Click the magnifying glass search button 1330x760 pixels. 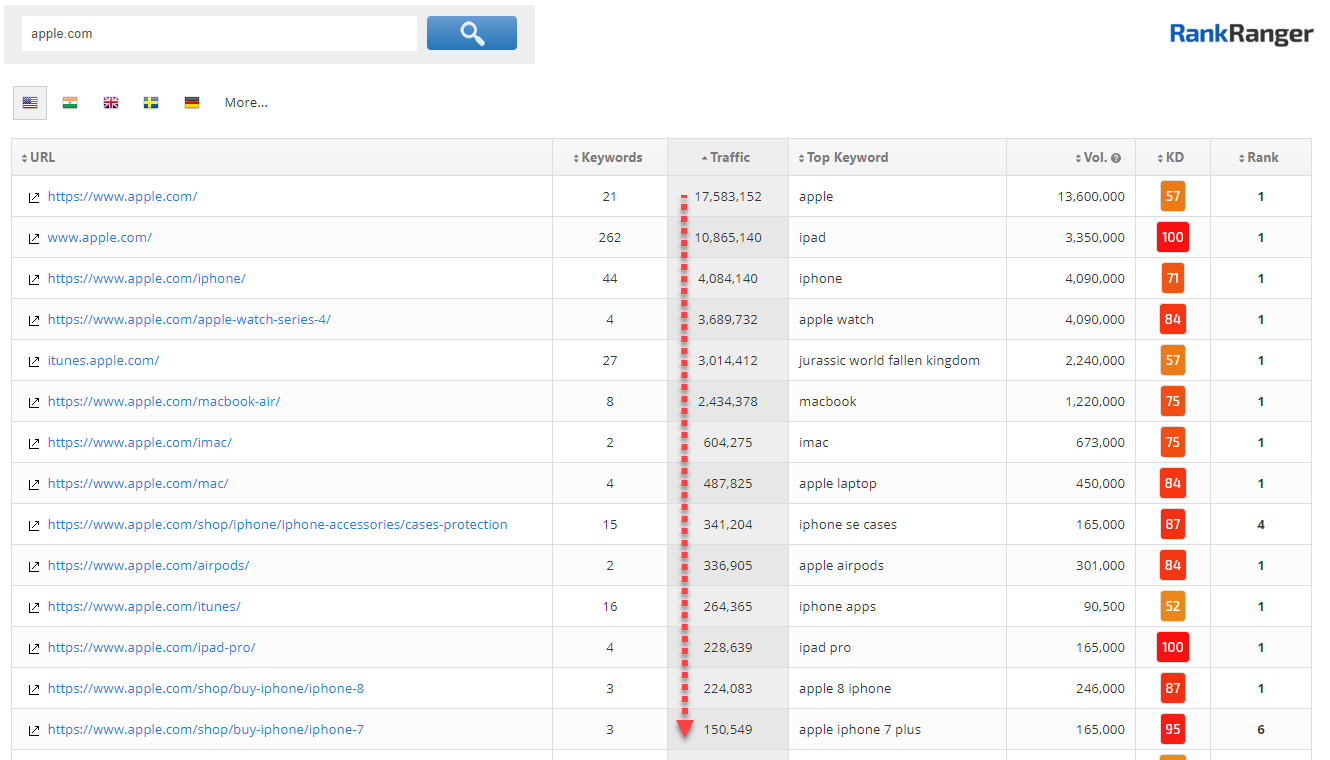(471, 33)
